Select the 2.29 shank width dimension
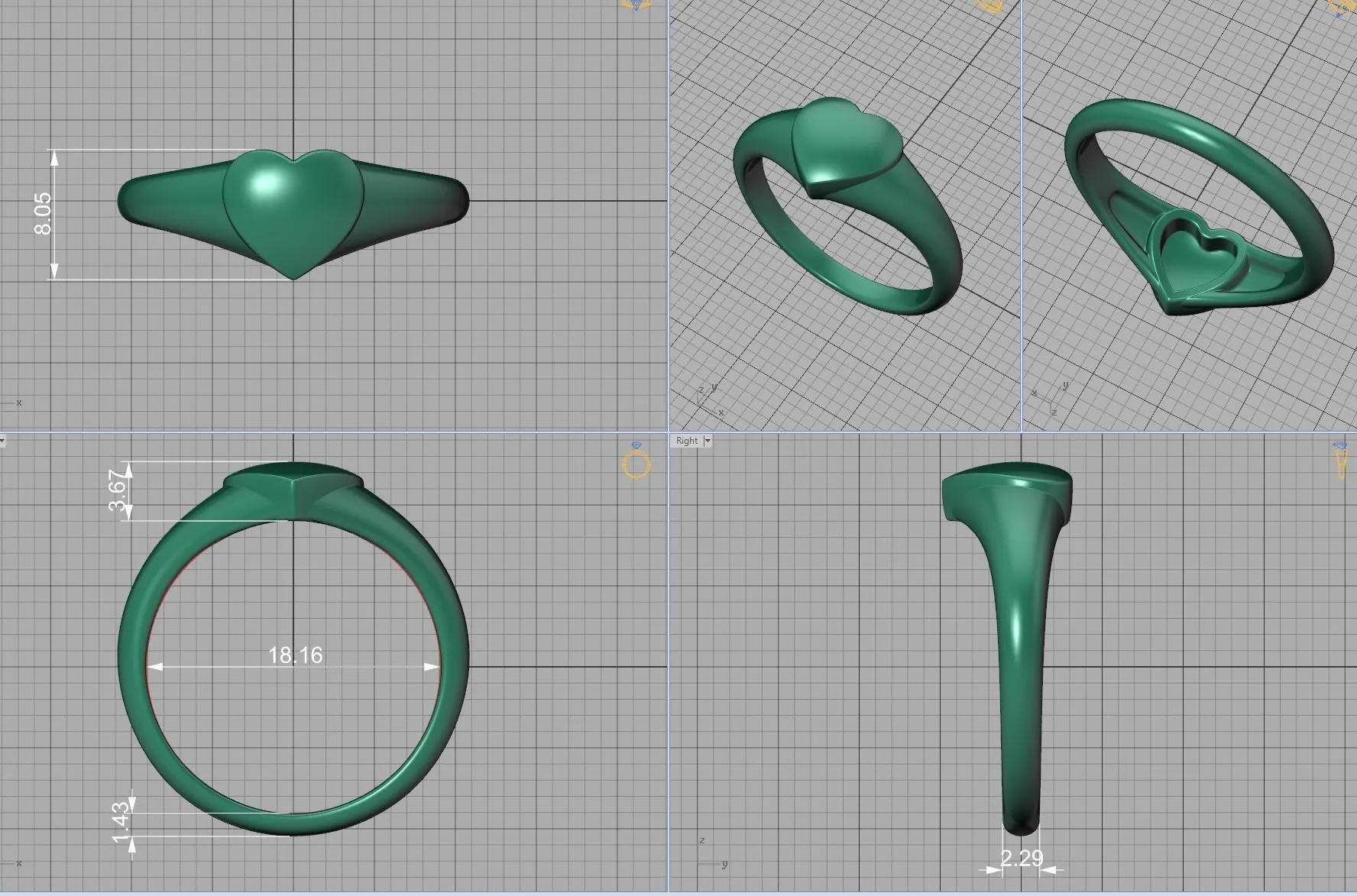This screenshot has height=896, width=1357. pos(1021,859)
